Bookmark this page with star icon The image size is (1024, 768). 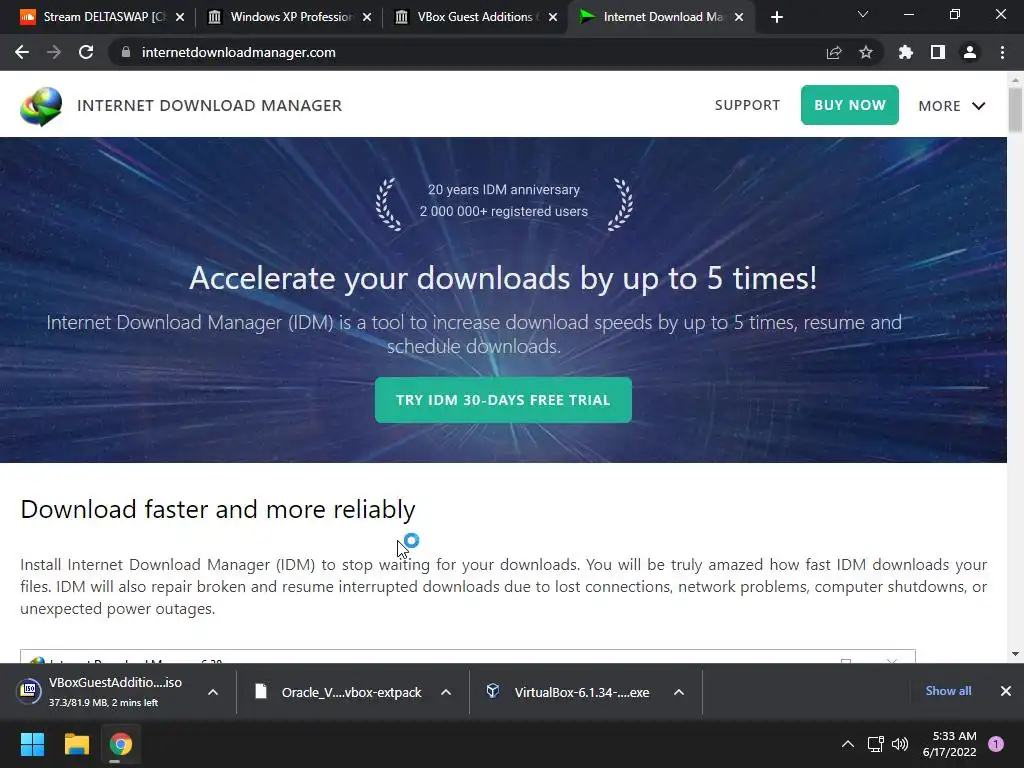pos(866,52)
